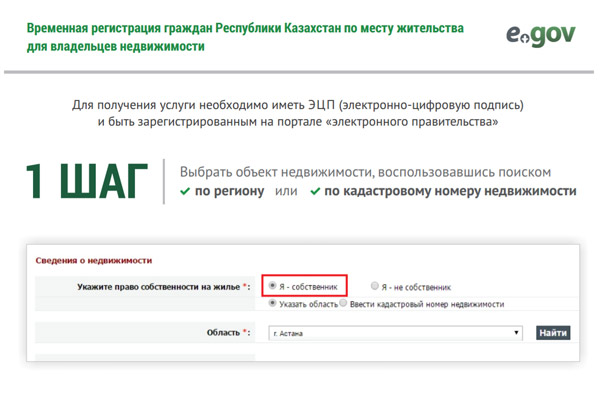Image resolution: width=600 pixels, height=414 pixels.
Task: Open the Область dropdown showing г. Астана
Action: click(395, 333)
